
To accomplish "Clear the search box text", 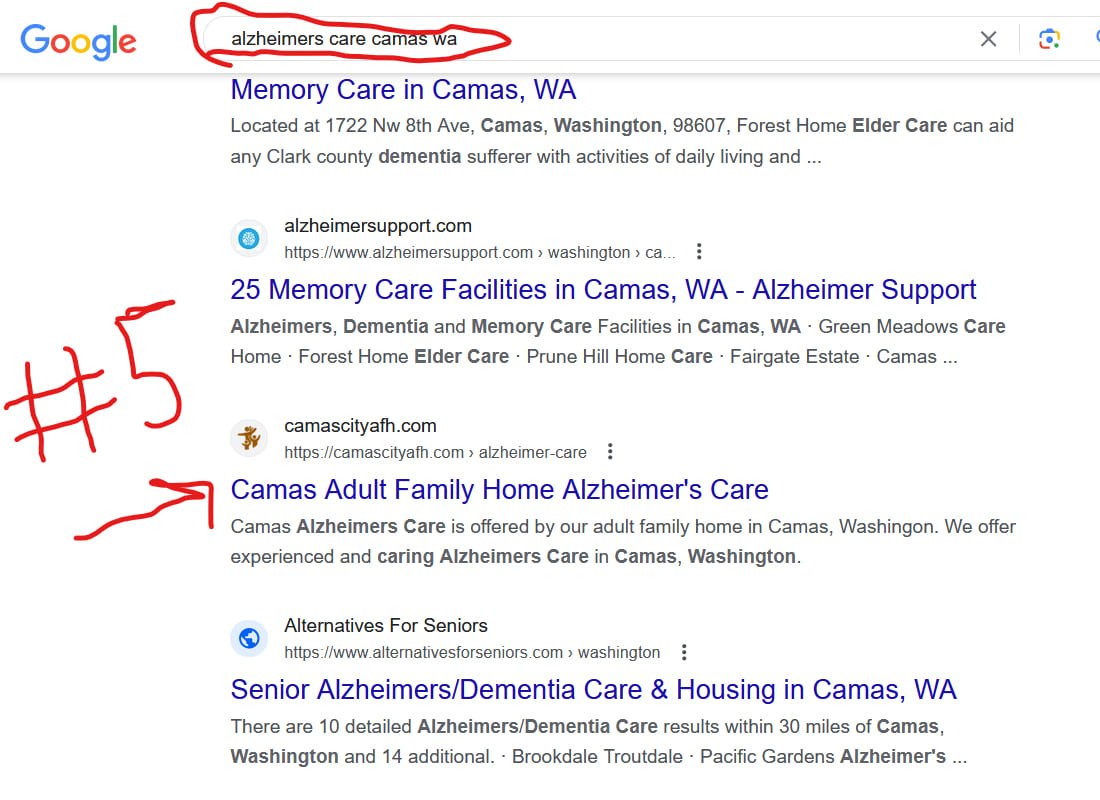I will tap(988, 39).
